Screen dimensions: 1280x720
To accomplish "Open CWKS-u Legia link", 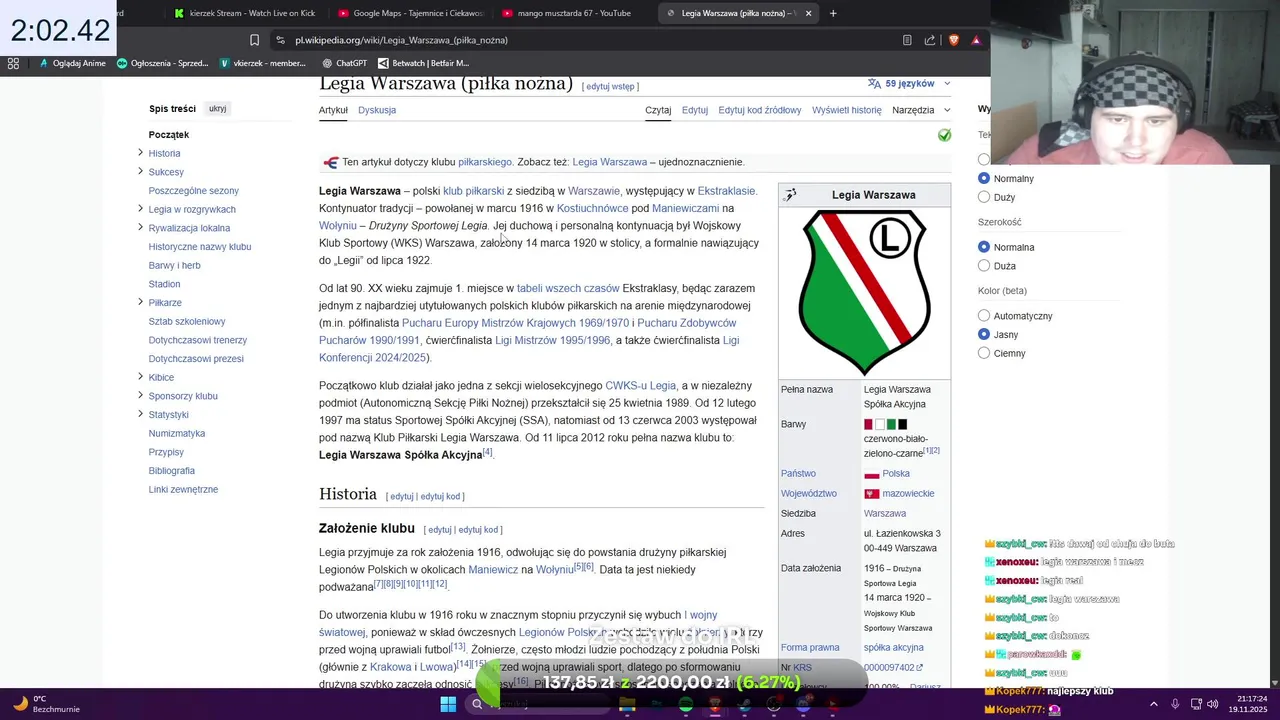I will pyautogui.click(x=640, y=385).
